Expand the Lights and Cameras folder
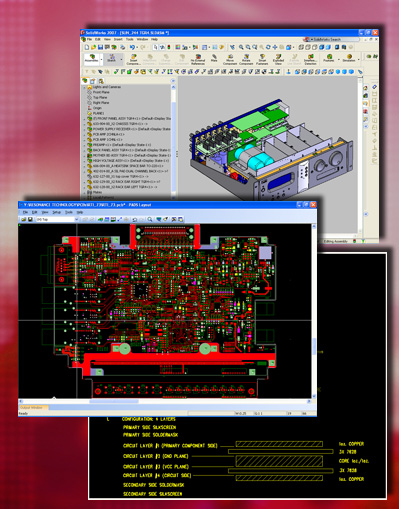The image size is (399, 509). (x=84, y=87)
